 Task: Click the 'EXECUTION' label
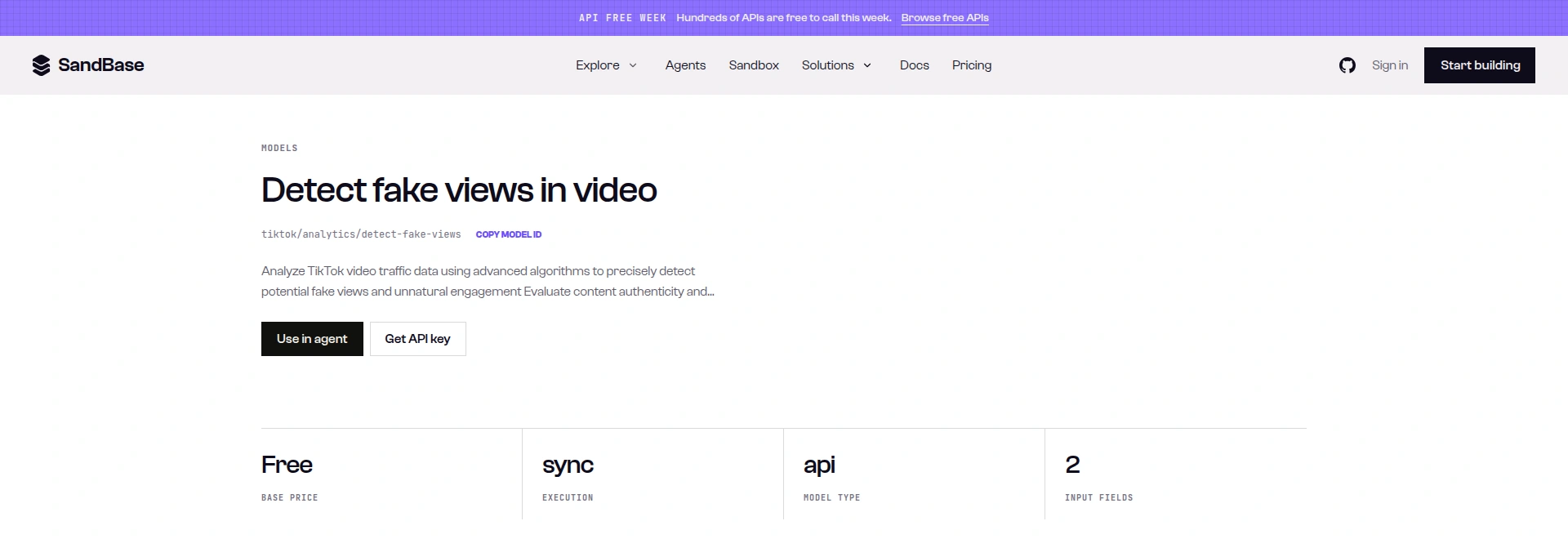click(568, 497)
